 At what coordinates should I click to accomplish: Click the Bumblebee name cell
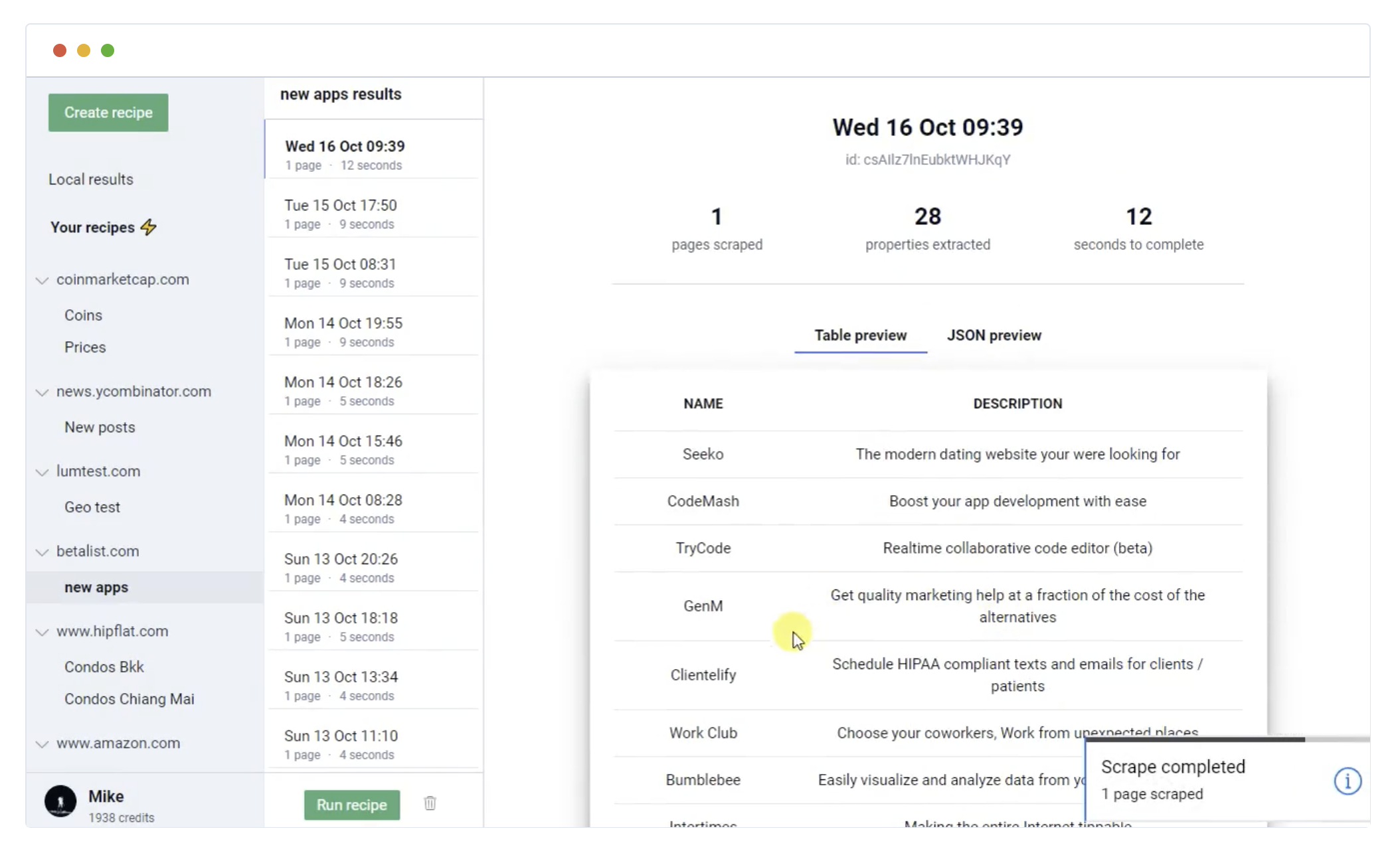click(703, 780)
